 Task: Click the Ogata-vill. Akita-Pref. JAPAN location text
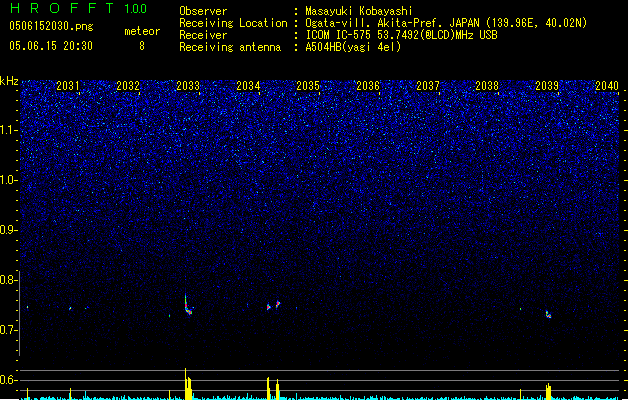[446, 23]
